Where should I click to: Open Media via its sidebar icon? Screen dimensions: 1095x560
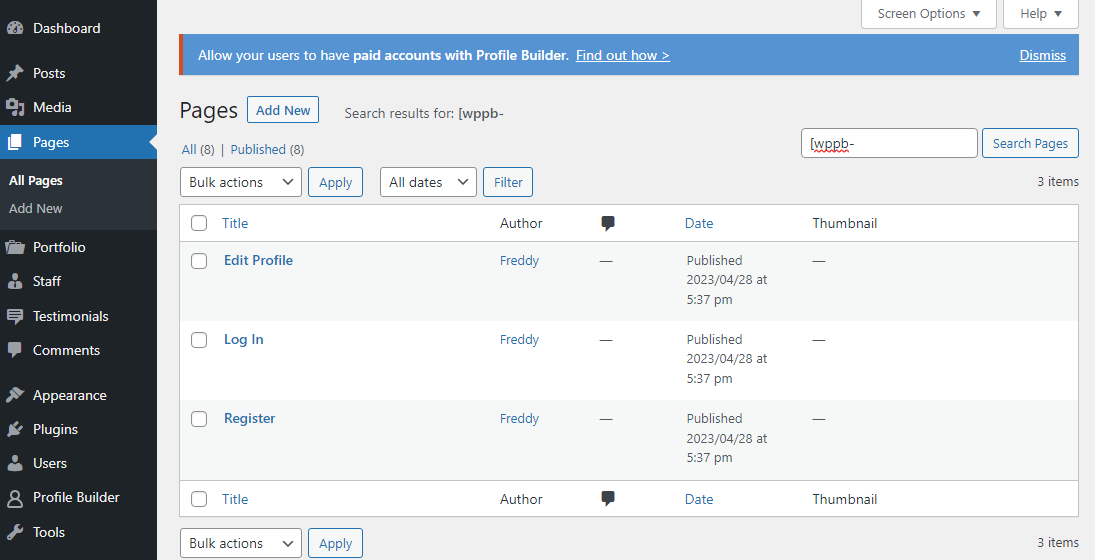click(x=15, y=108)
